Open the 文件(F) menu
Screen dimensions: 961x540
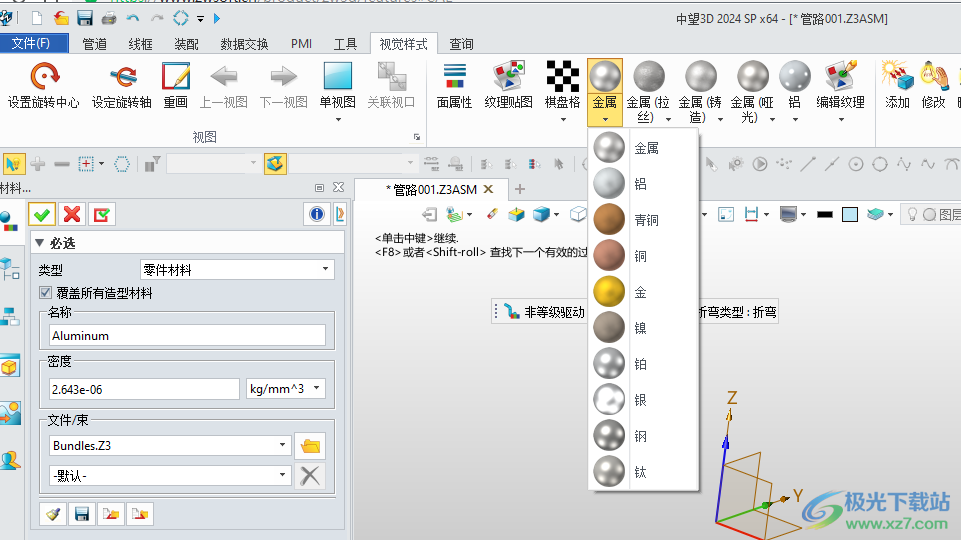(32, 44)
